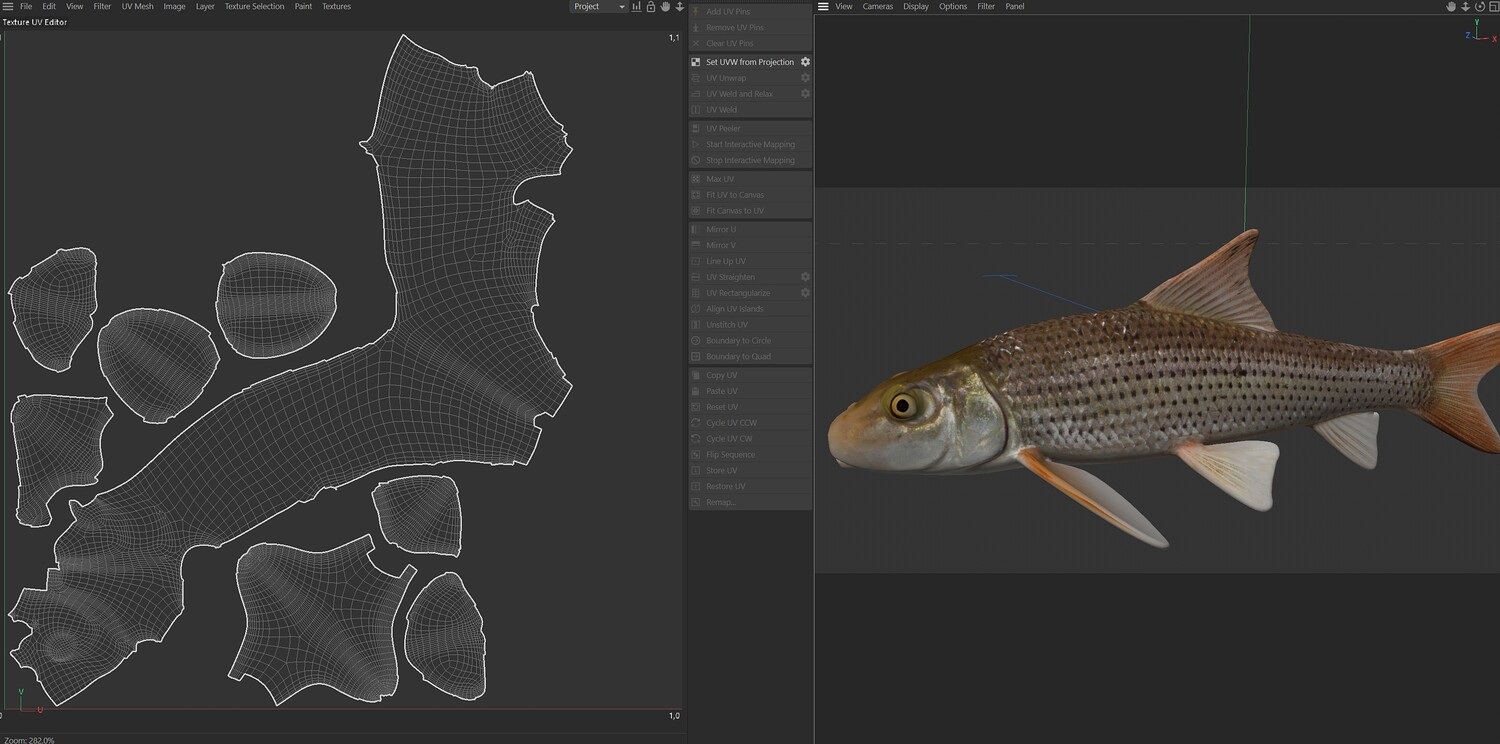Open the UV Mesh menu
Image resolution: width=1500 pixels, height=744 pixels.
click(x=138, y=7)
